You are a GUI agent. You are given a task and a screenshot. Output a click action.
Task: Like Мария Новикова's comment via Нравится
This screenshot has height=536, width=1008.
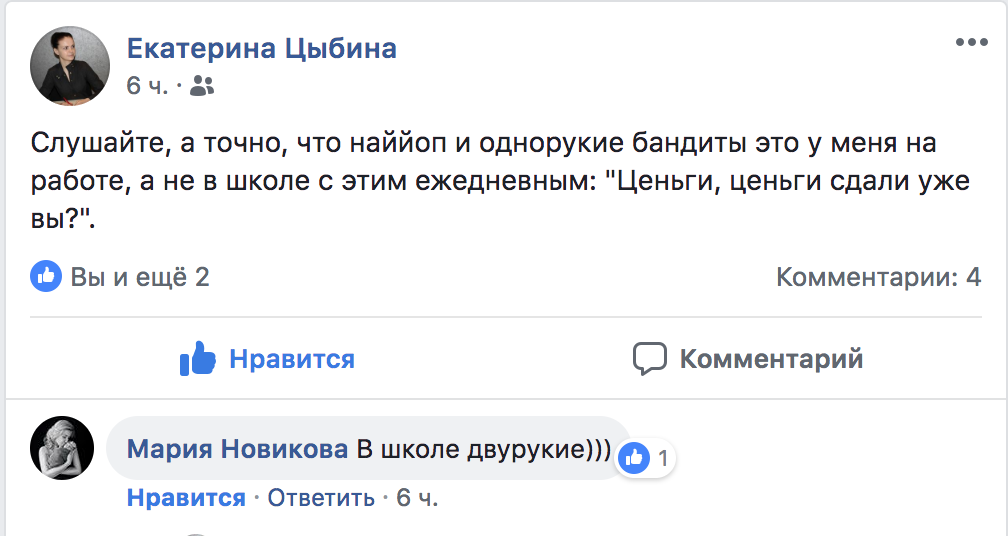[186, 498]
